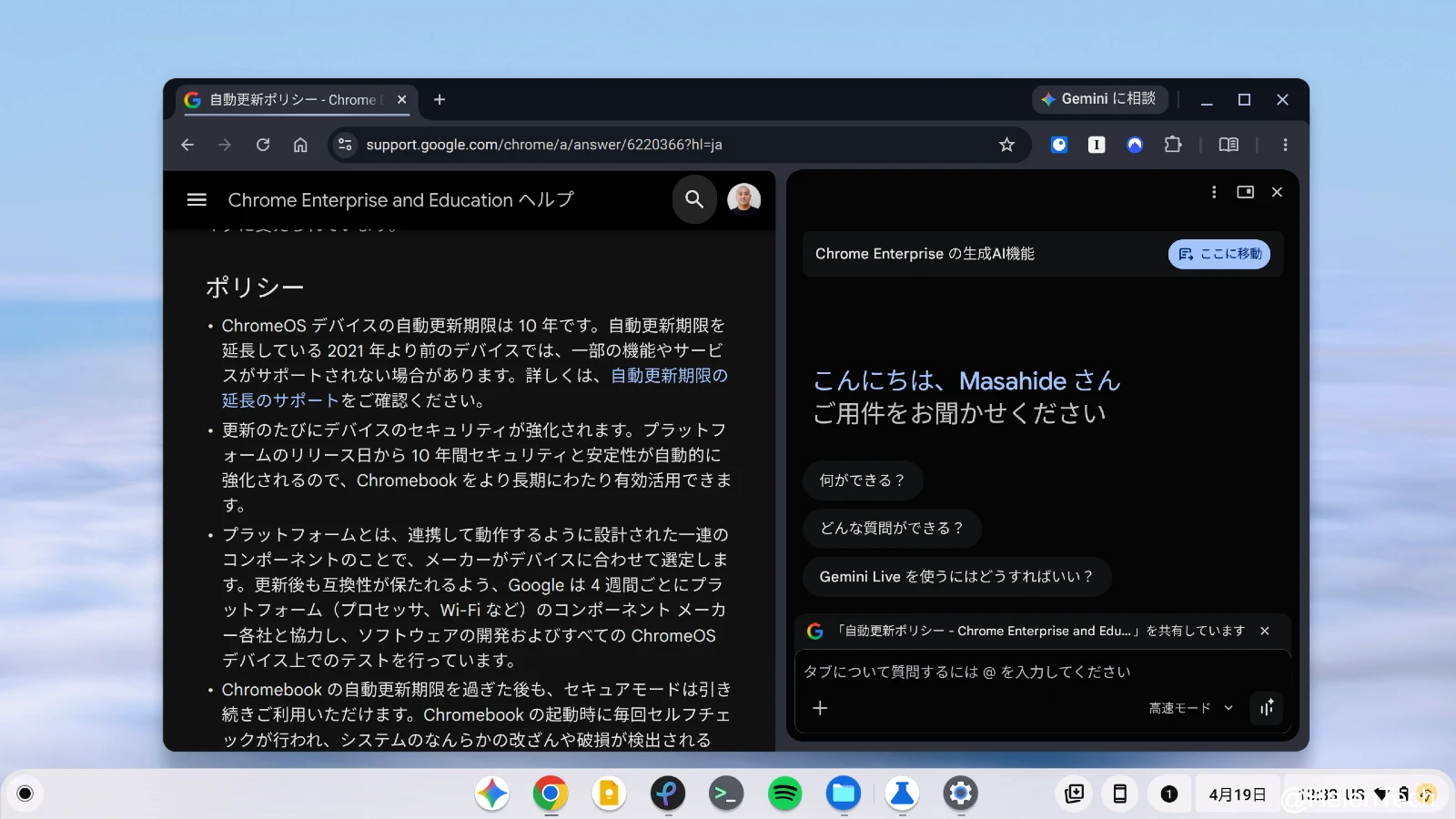Click the bookmark star icon in address bar

[x=1006, y=145]
